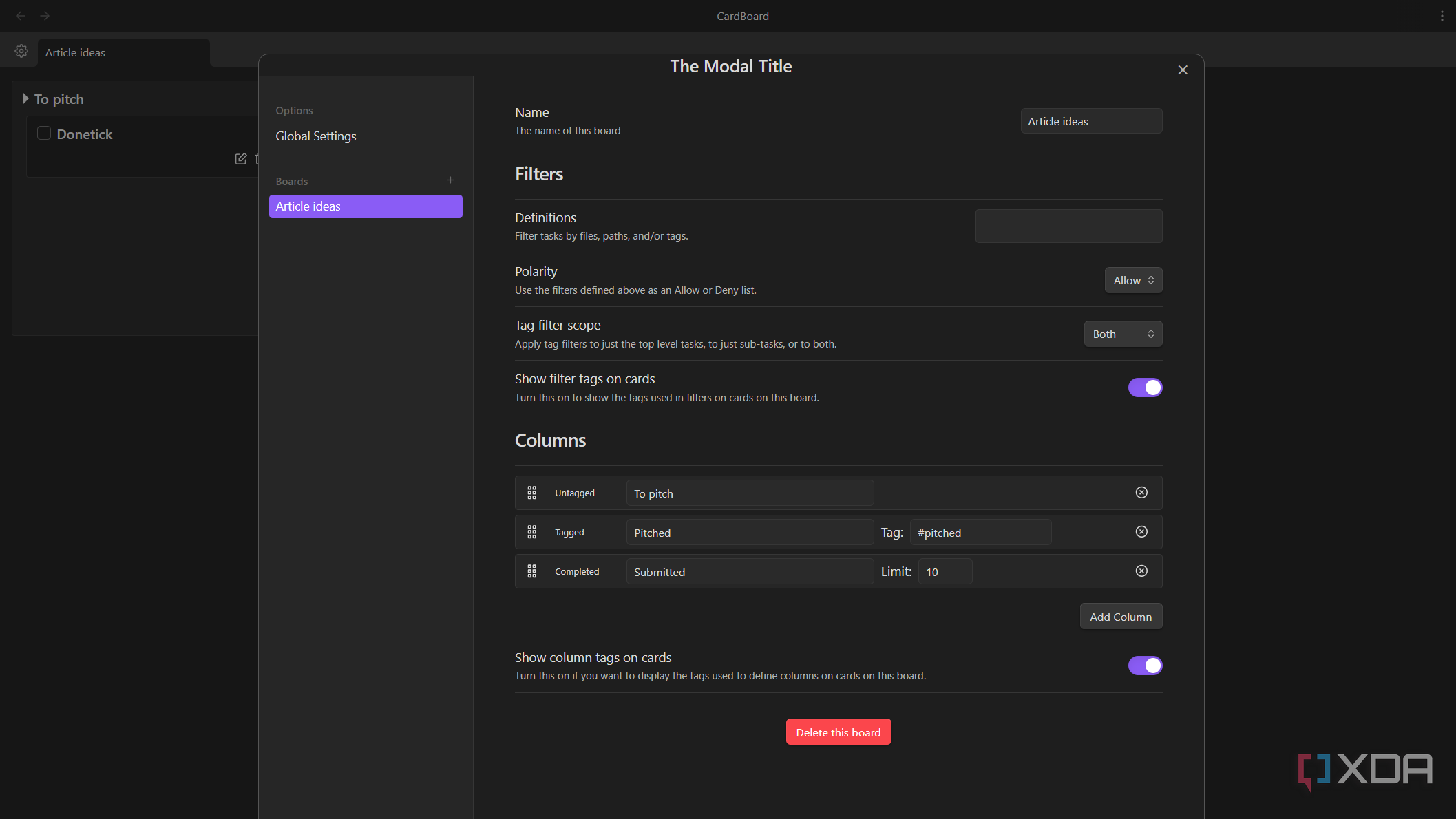Click the Donetick card title
The image size is (1456, 819).
coord(85,134)
